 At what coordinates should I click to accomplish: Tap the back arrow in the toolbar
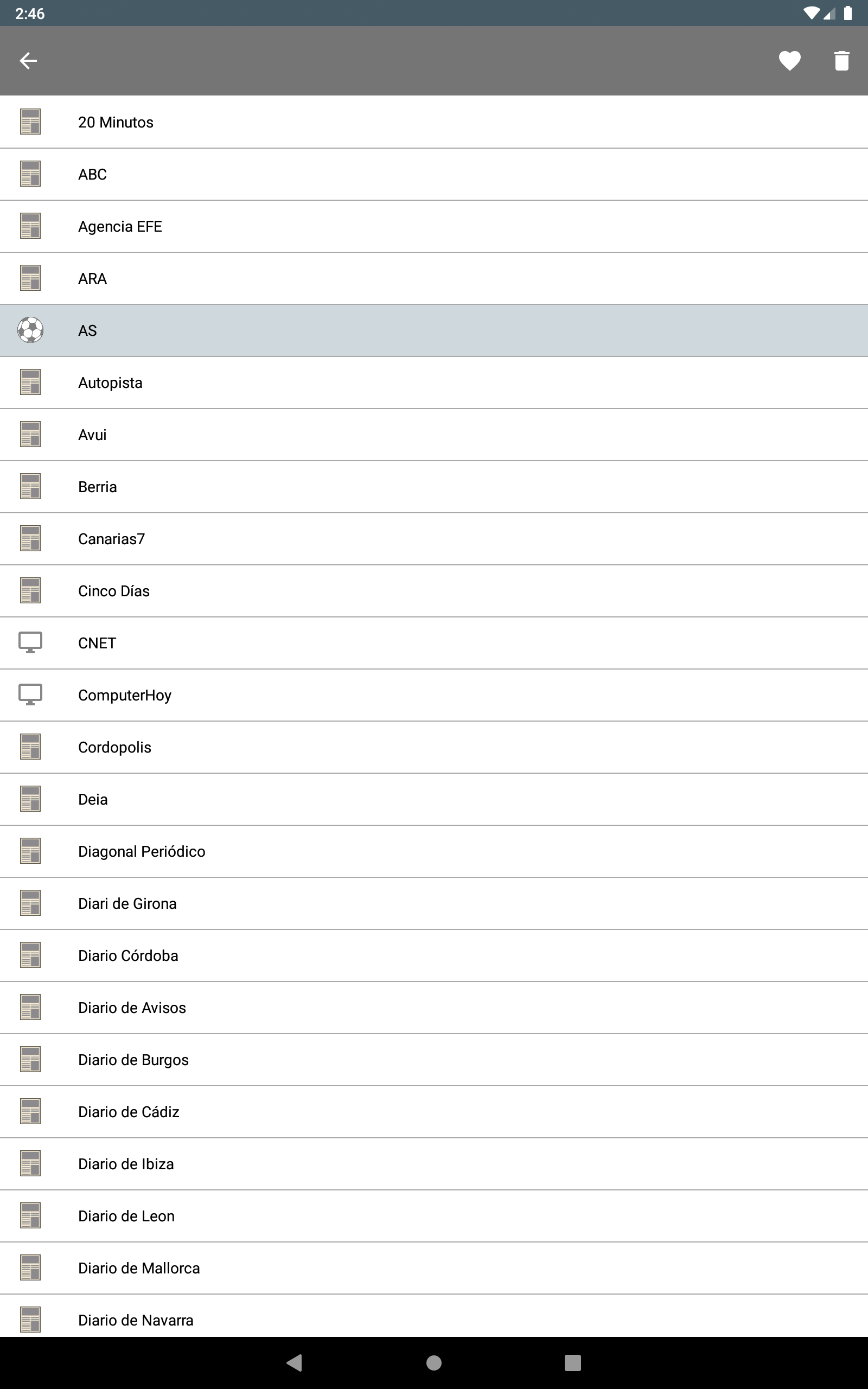[28, 60]
